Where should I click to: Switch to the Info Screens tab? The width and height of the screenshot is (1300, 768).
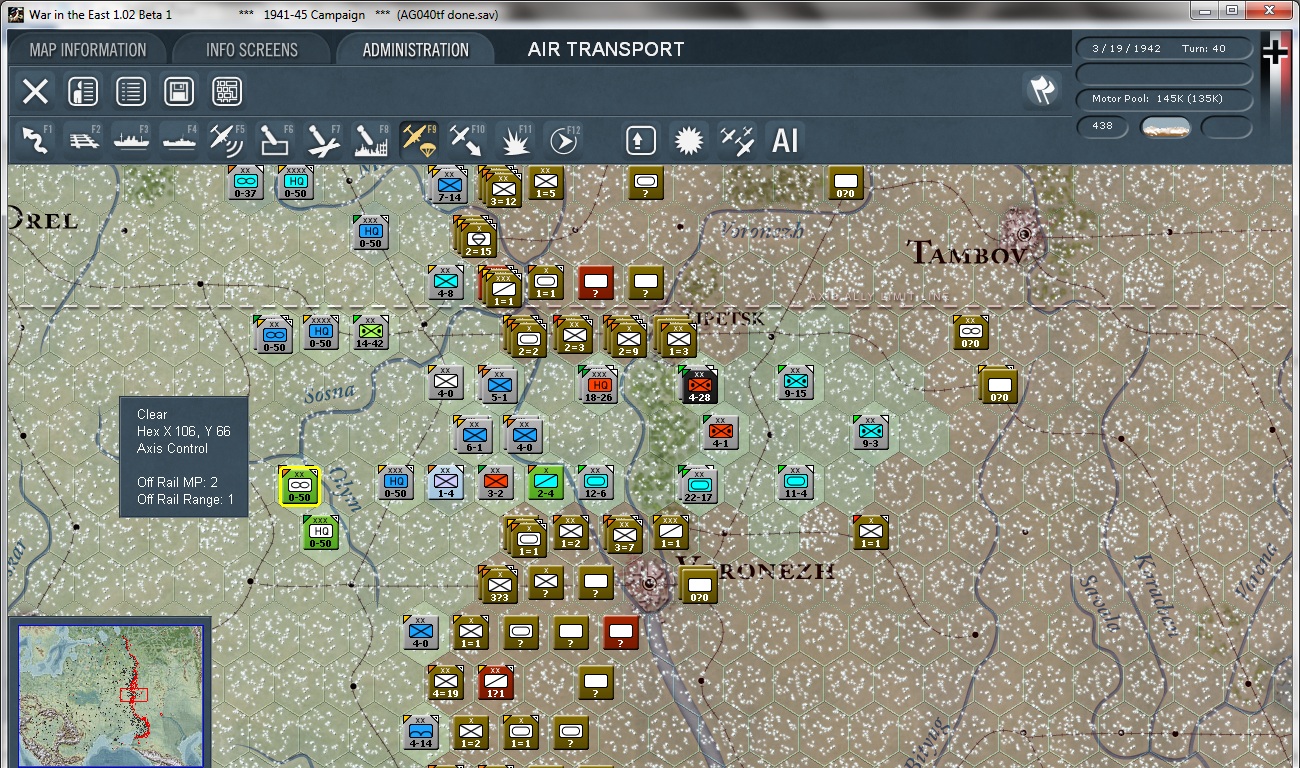coord(252,50)
